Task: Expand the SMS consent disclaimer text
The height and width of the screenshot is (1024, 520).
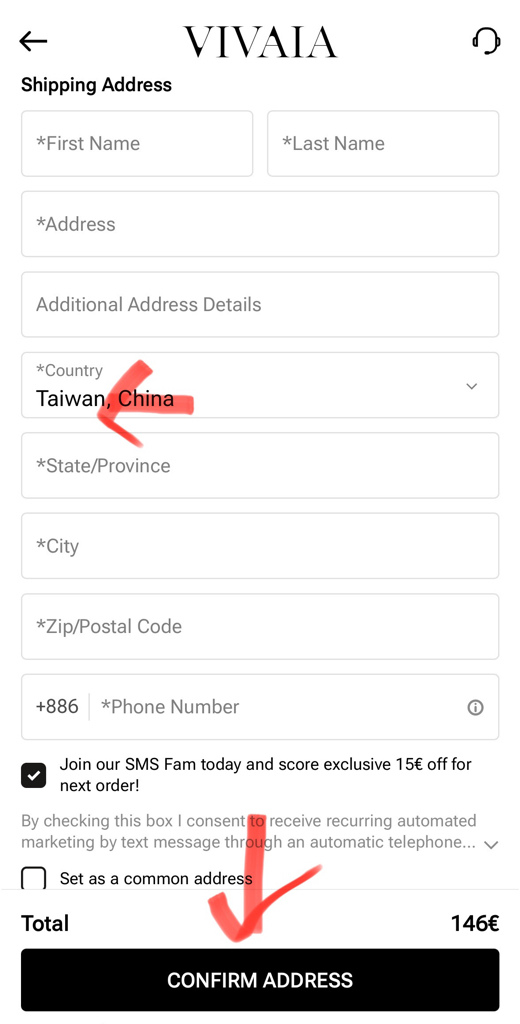Action: [x=491, y=845]
